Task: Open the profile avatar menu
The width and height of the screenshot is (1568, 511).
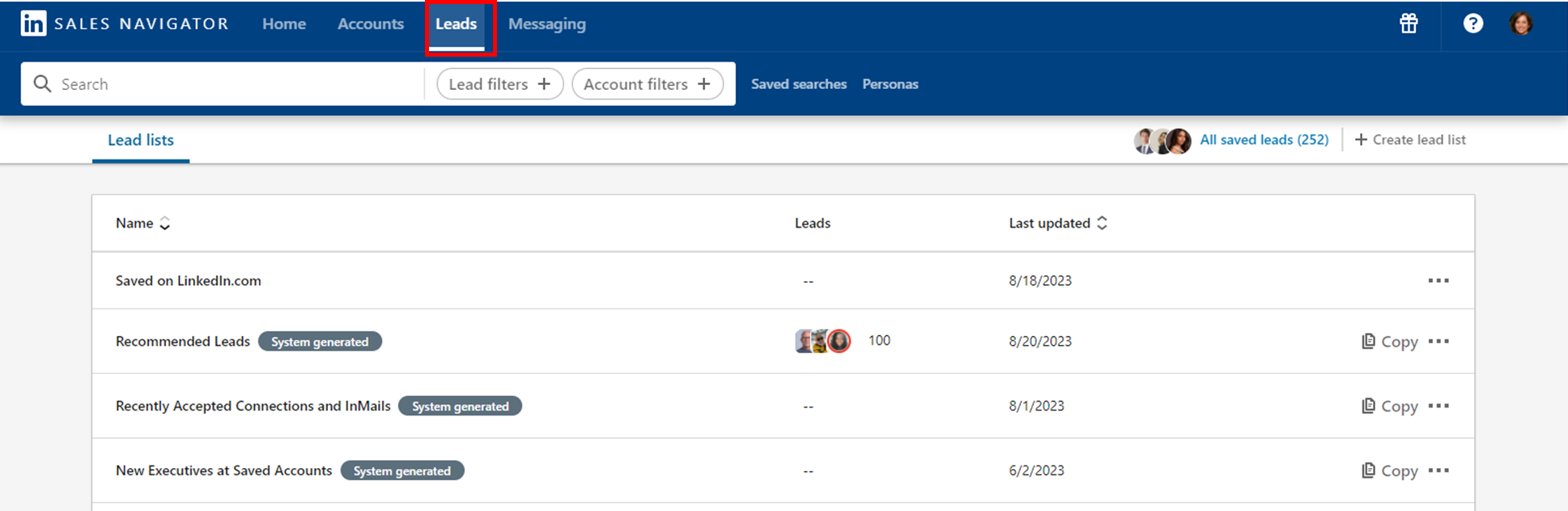Action: (1521, 23)
